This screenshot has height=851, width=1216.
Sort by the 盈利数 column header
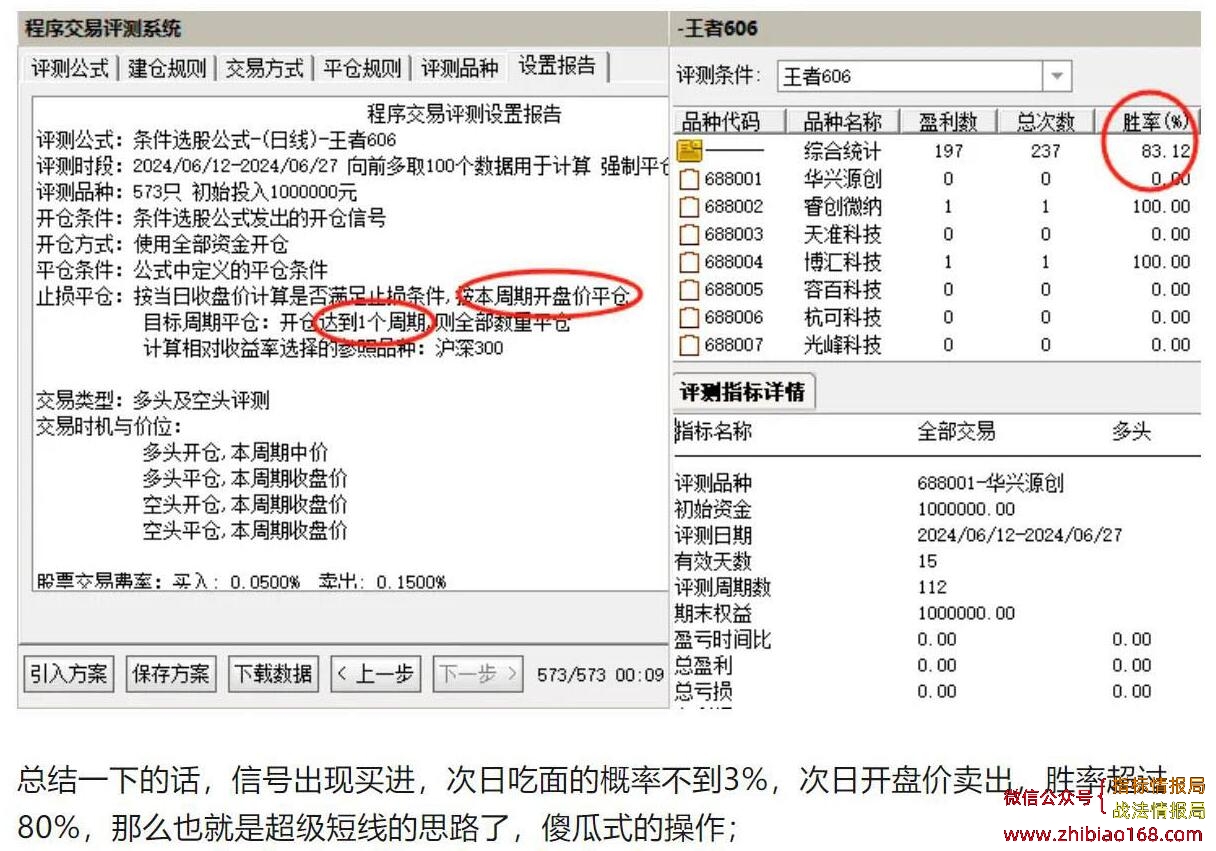click(948, 122)
